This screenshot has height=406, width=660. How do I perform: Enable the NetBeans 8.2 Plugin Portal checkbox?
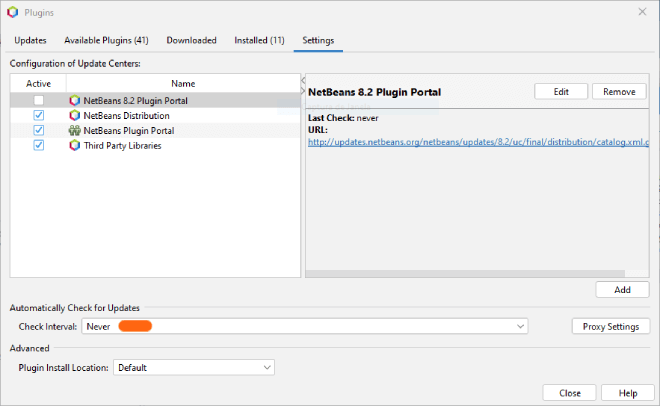tap(38, 100)
